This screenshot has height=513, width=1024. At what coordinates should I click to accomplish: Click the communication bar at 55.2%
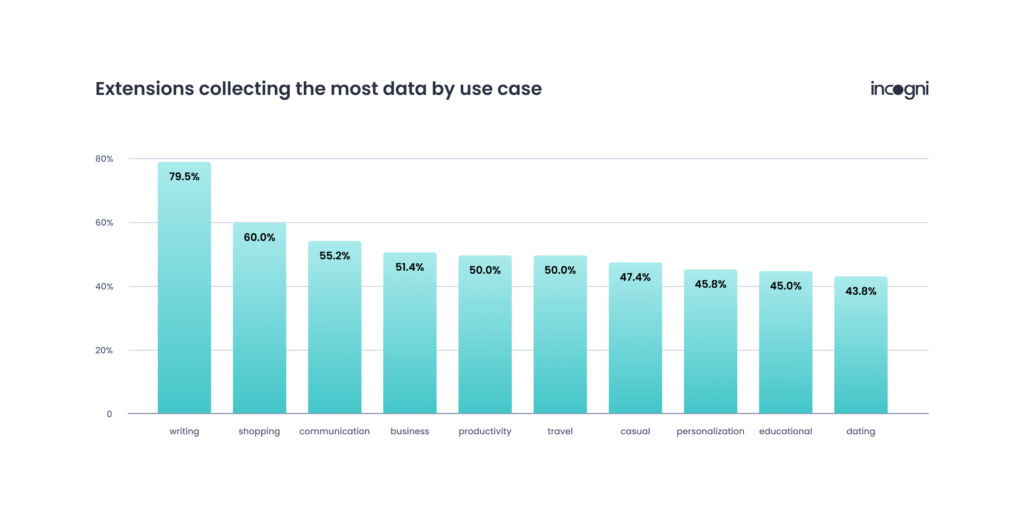(334, 328)
